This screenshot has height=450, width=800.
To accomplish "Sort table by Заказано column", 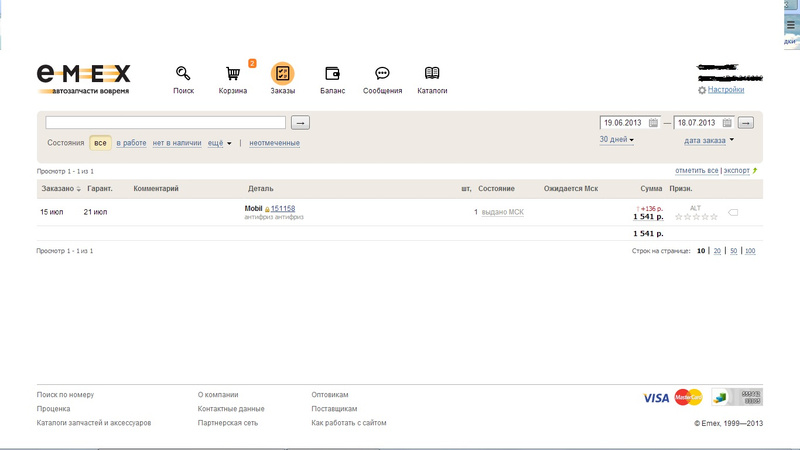I will pyautogui.click(x=58, y=188).
